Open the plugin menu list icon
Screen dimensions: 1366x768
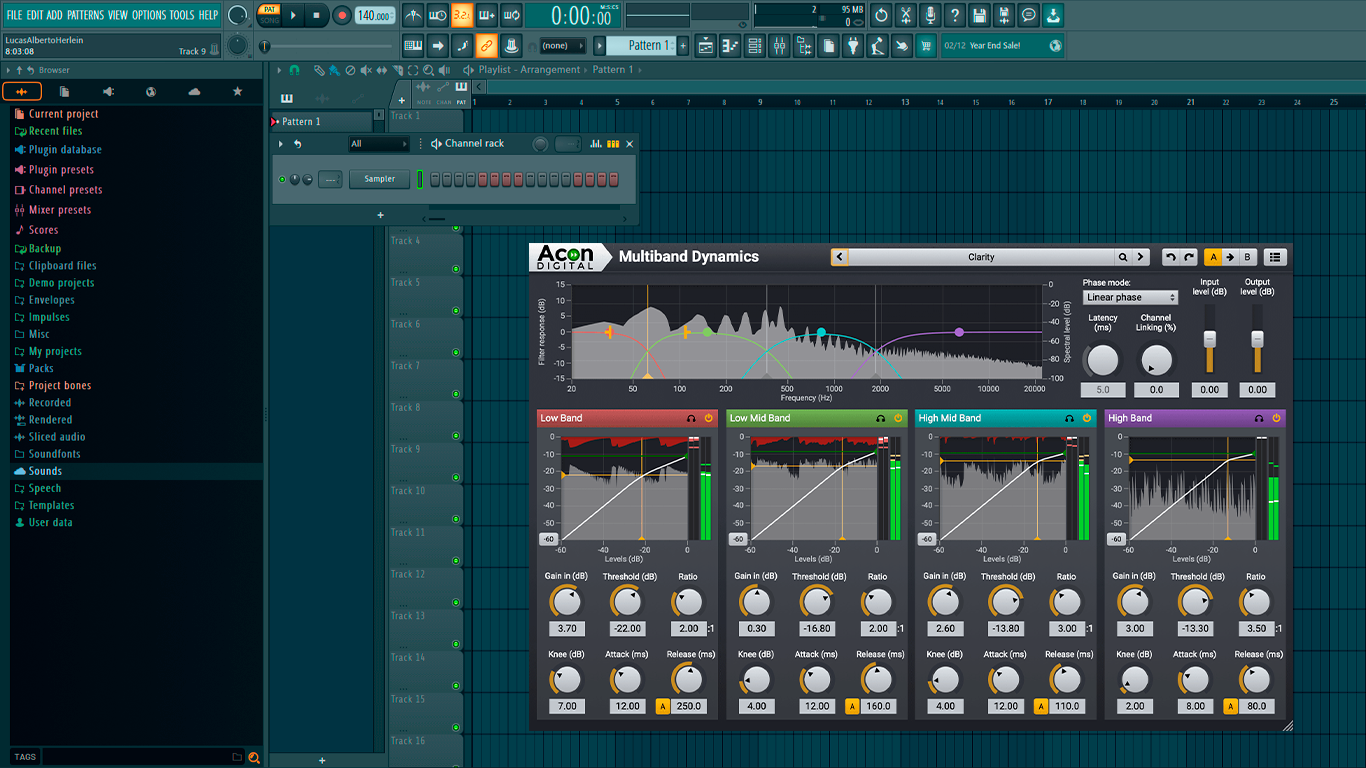(1275, 257)
